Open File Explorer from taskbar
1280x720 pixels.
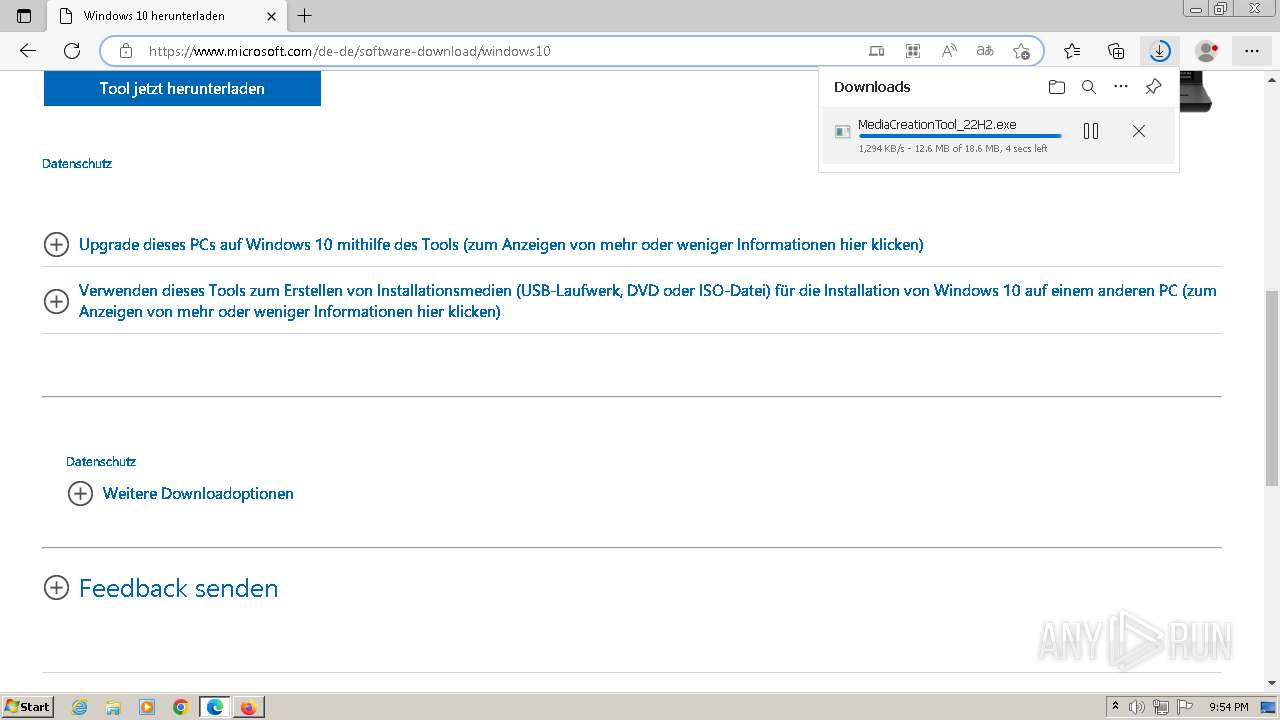(x=113, y=707)
